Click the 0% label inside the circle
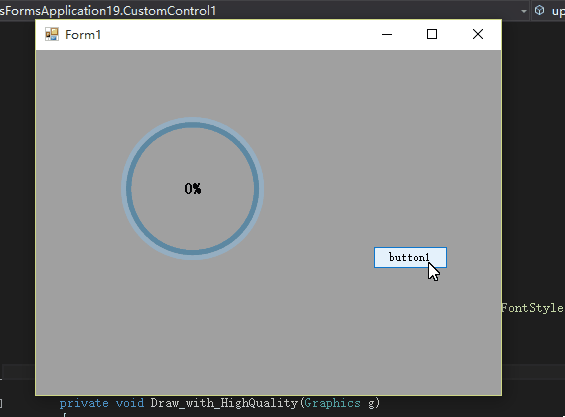Viewport: 565px width, 417px height. [193, 188]
